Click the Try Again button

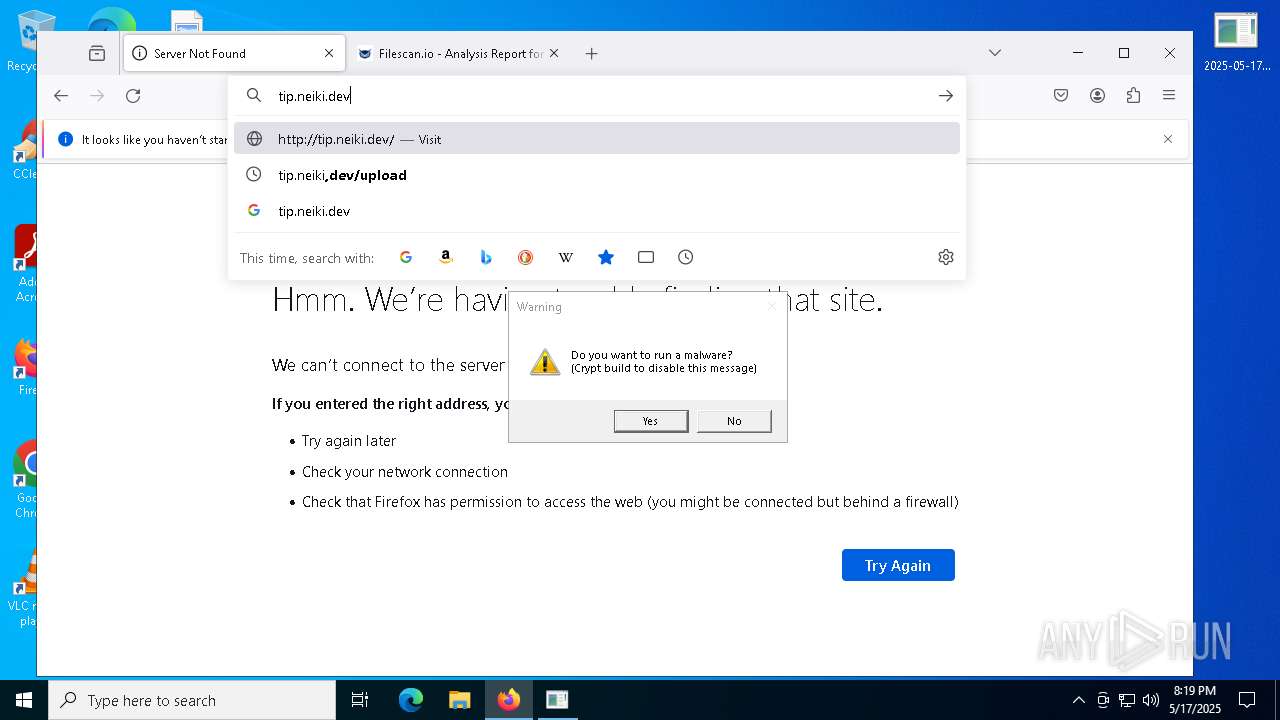(898, 565)
